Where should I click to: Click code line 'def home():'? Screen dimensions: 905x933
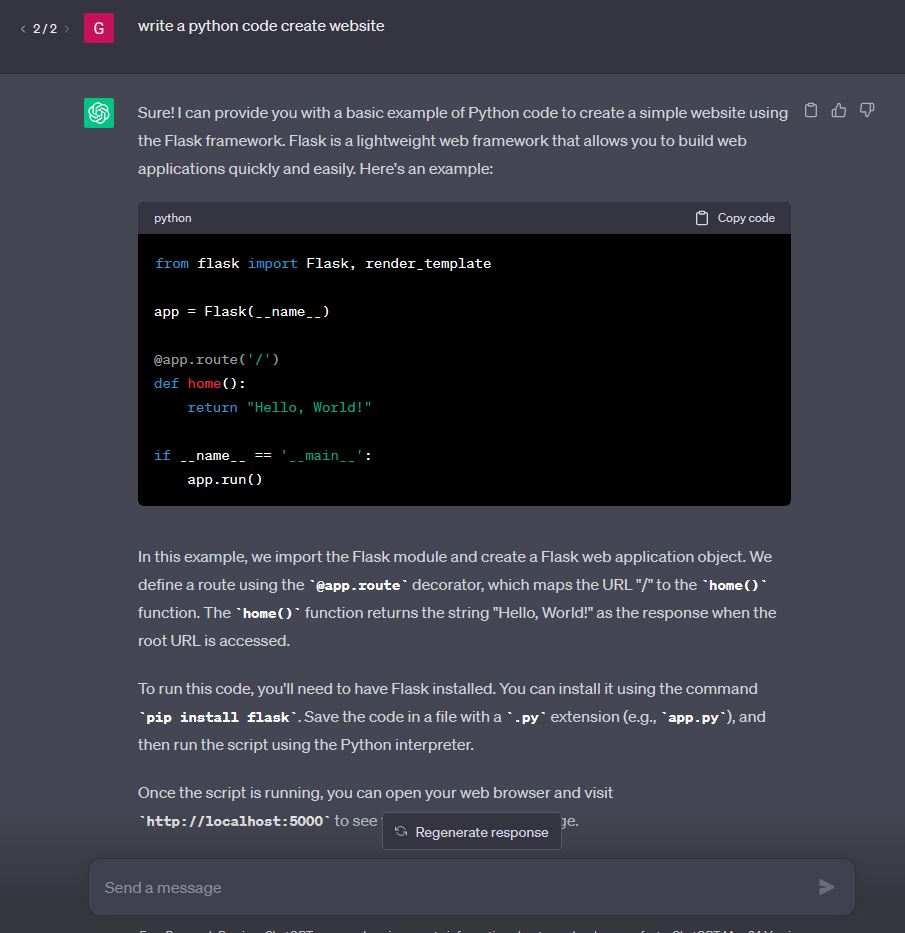[x=199, y=384]
